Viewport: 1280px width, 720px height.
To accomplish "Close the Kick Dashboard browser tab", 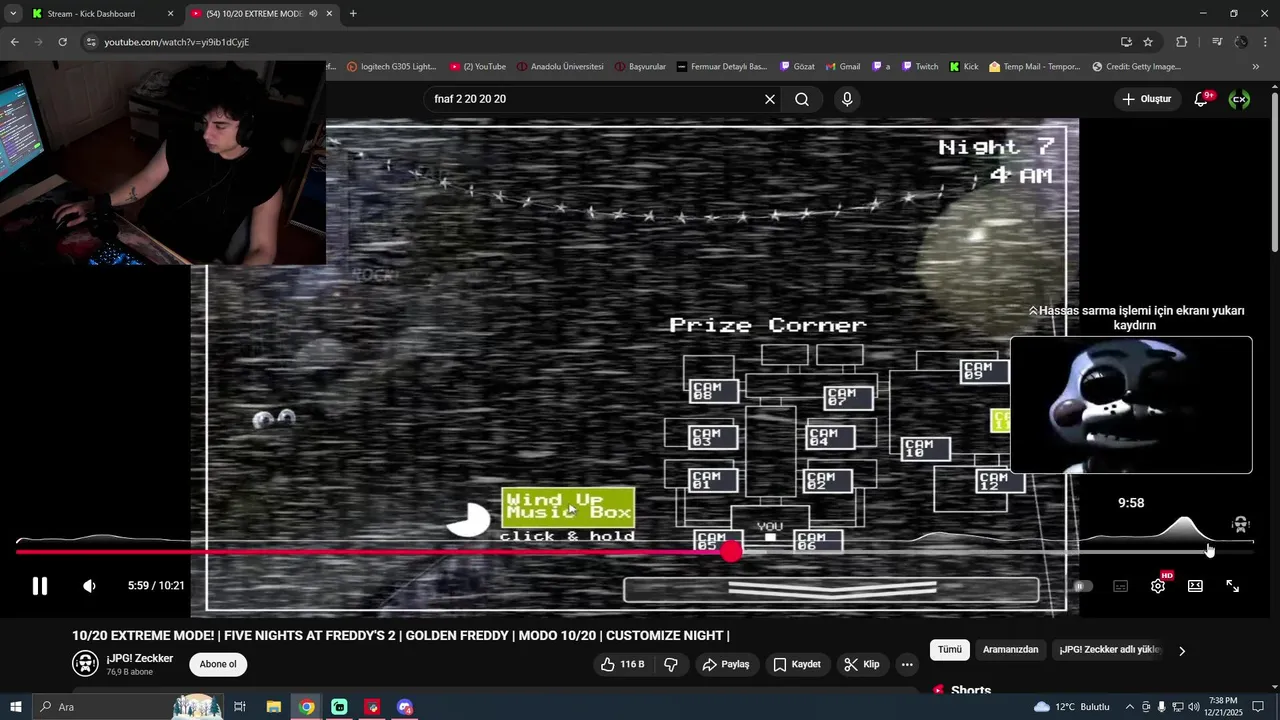I will [x=170, y=14].
